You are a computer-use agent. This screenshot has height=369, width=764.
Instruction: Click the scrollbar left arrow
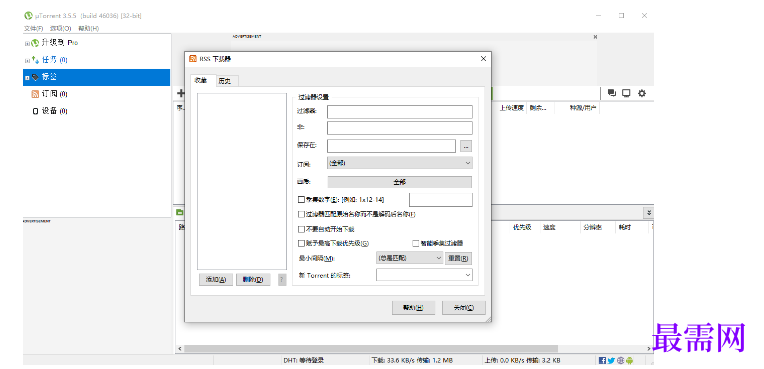click(x=179, y=349)
